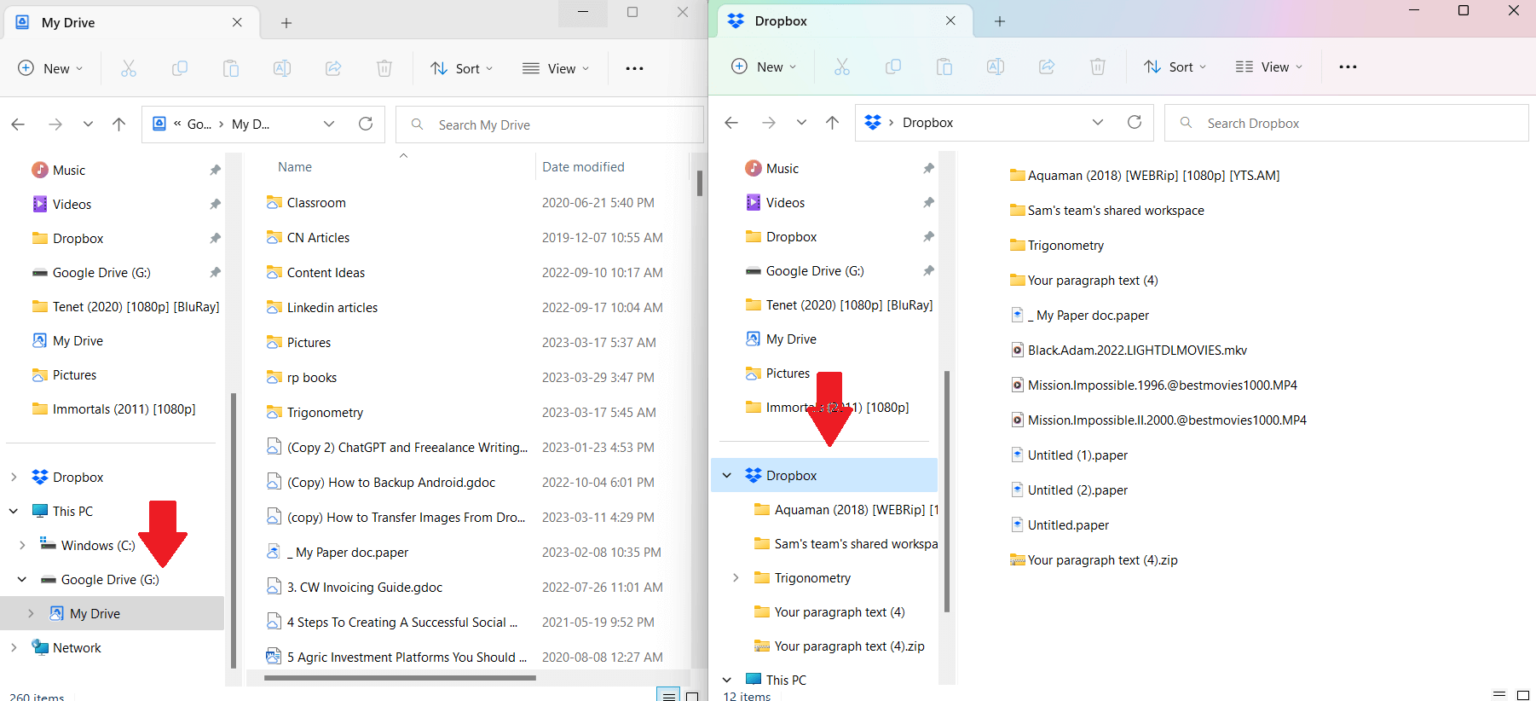Select the Rename icon in the Dropbox toolbar

[x=995, y=66]
